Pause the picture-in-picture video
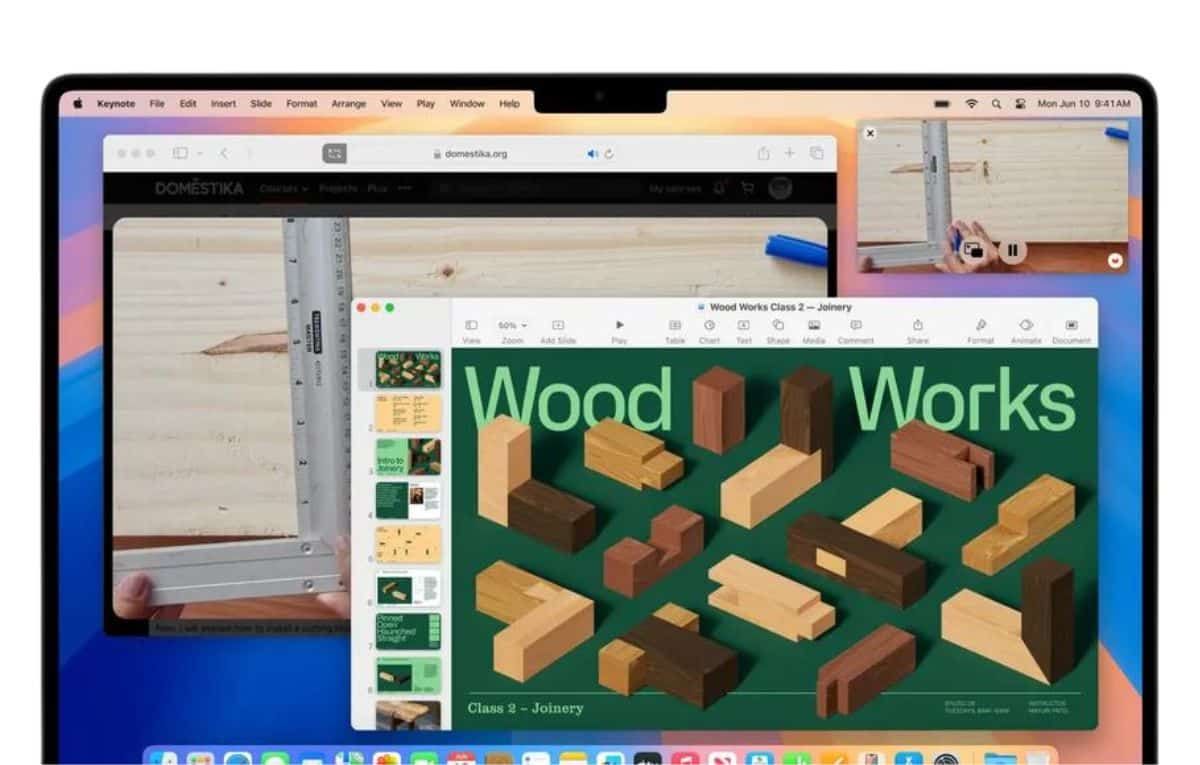The image size is (1200, 765). [x=1012, y=250]
